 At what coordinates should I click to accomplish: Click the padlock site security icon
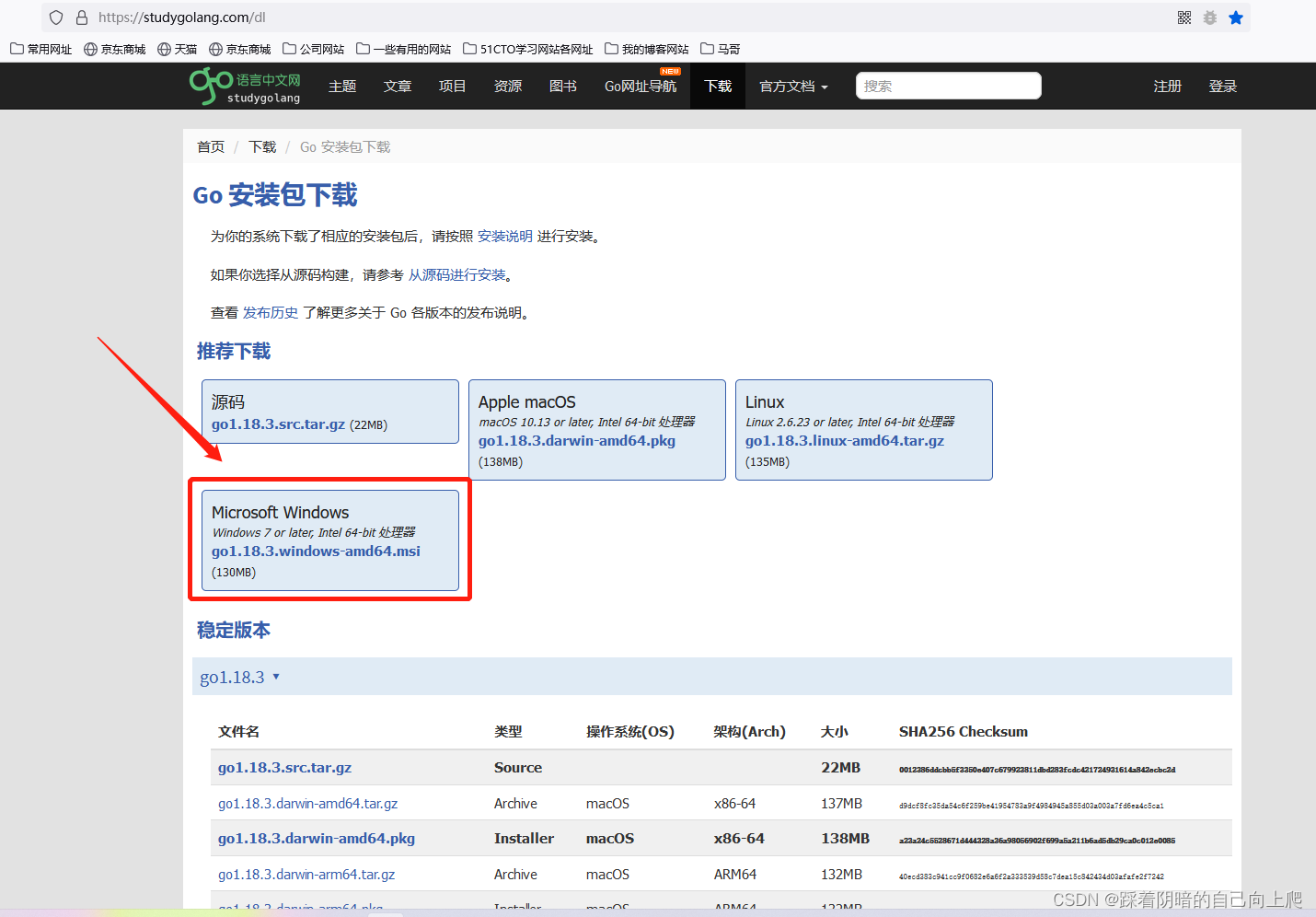click(82, 17)
